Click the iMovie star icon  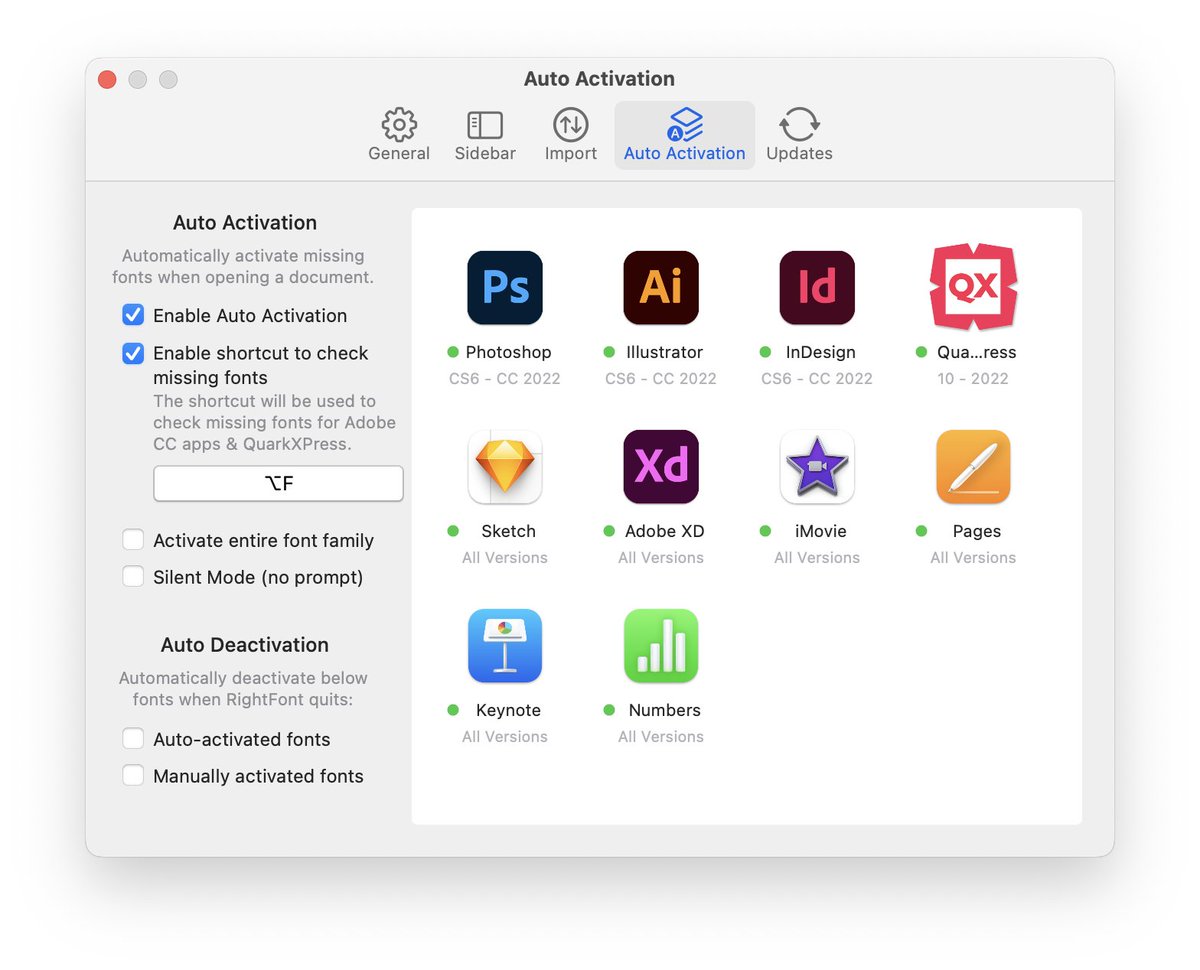tap(817, 467)
